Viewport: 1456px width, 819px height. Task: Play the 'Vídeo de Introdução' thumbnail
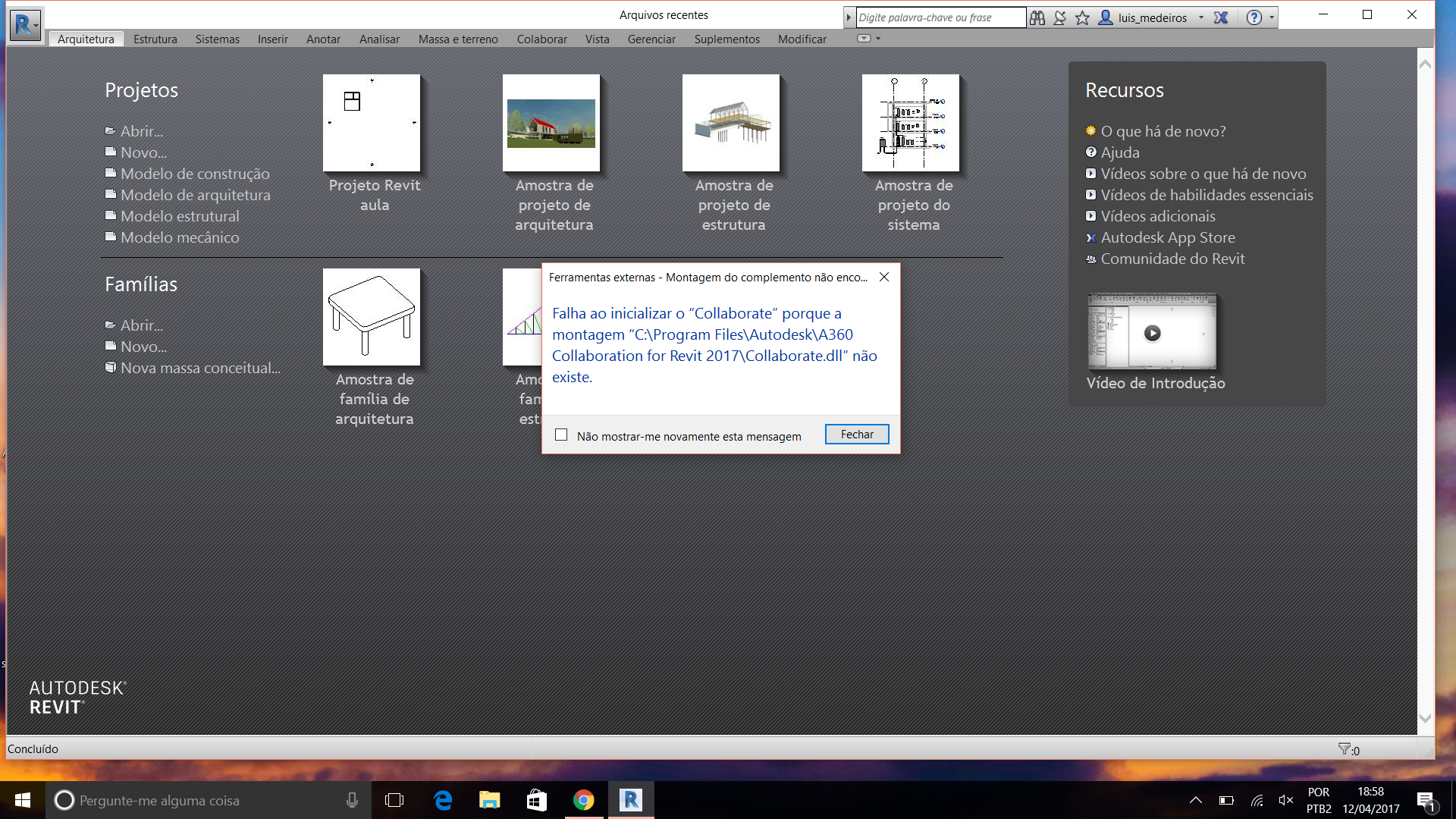(x=1152, y=331)
